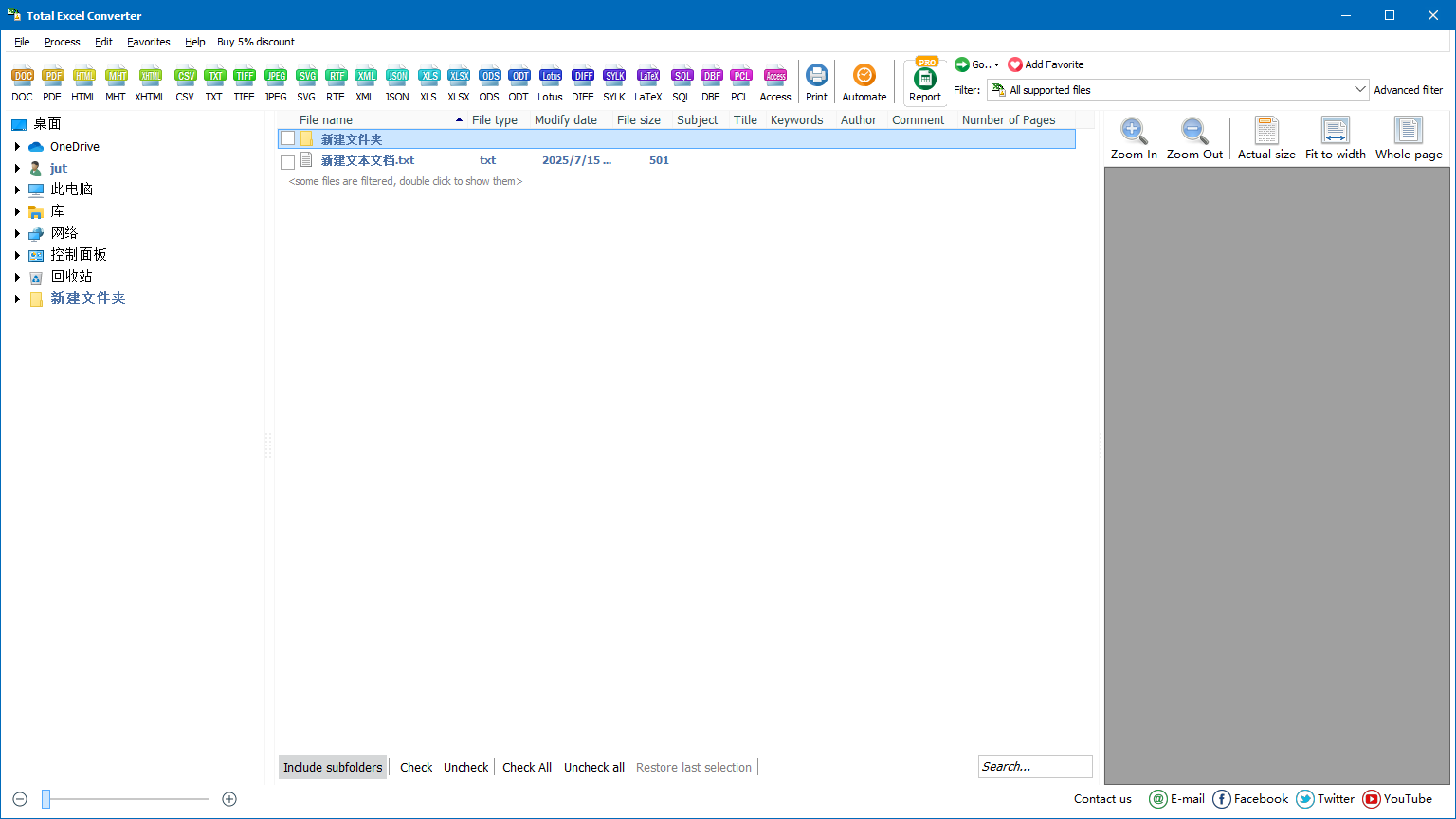Open the YouTube link
Image resolution: width=1456 pixels, height=819 pixels.
pos(1397,799)
